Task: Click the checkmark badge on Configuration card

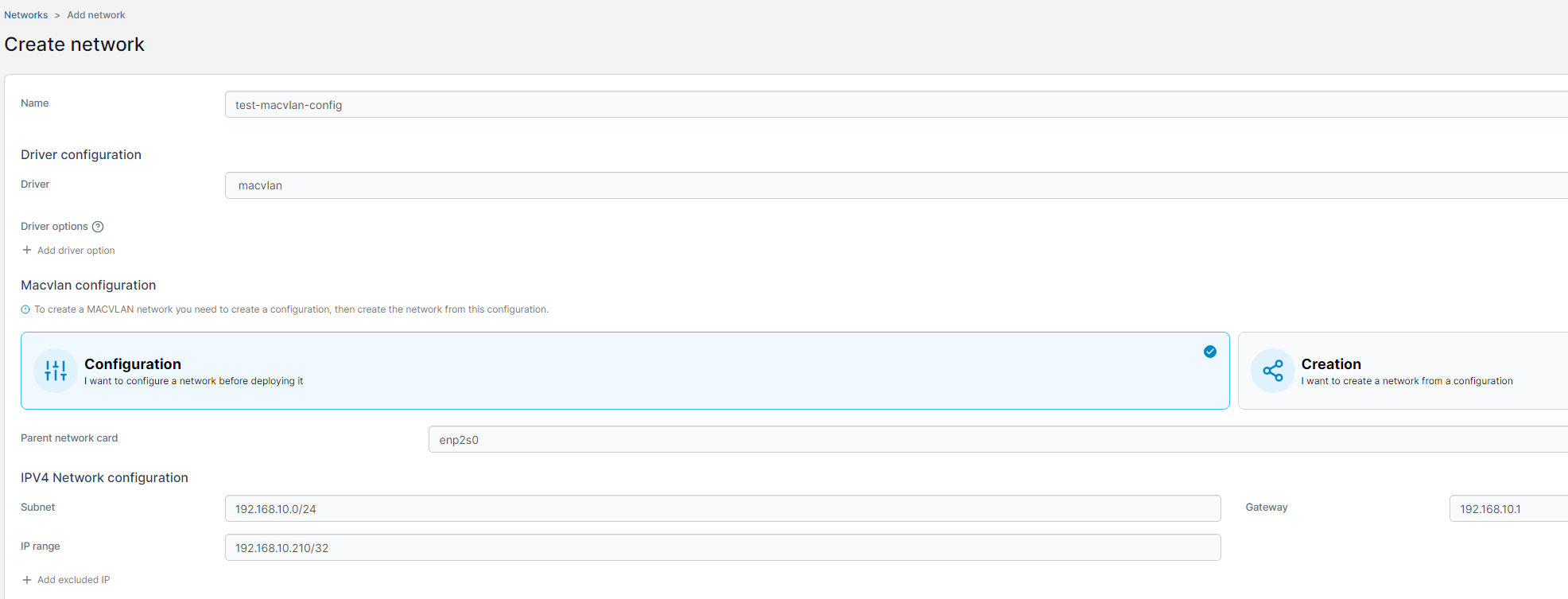Action: coord(1210,352)
